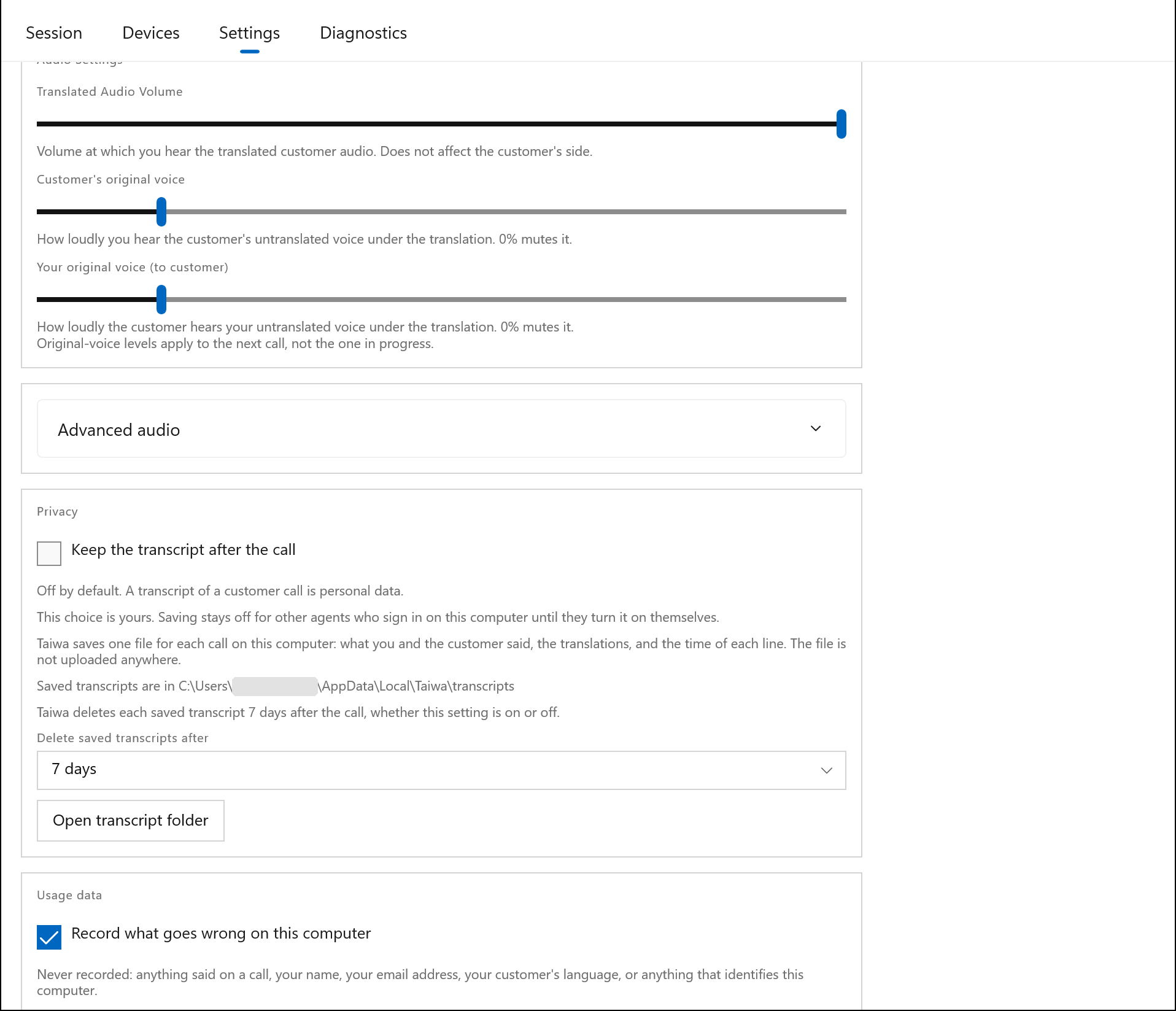Click the middle of Customer's original voice track
Image resolution: width=1176 pixels, height=1011 pixels.
click(x=441, y=212)
